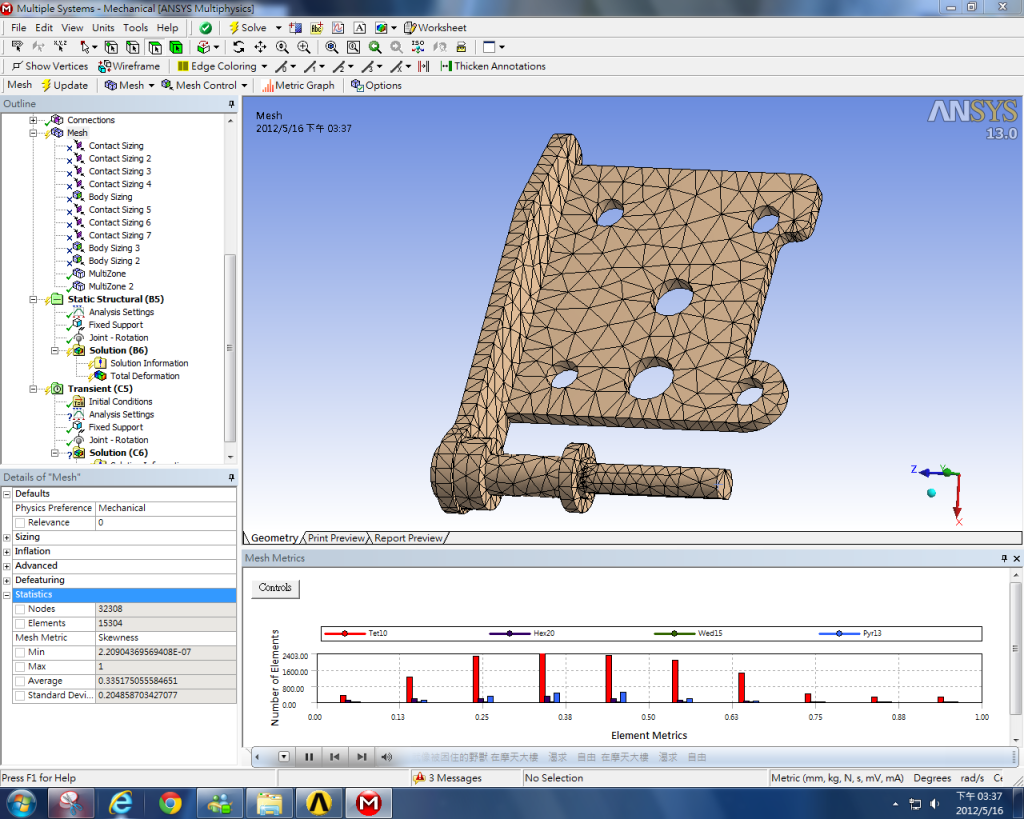Click the Solve lightning button
This screenshot has height=819, width=1024.
248,28
